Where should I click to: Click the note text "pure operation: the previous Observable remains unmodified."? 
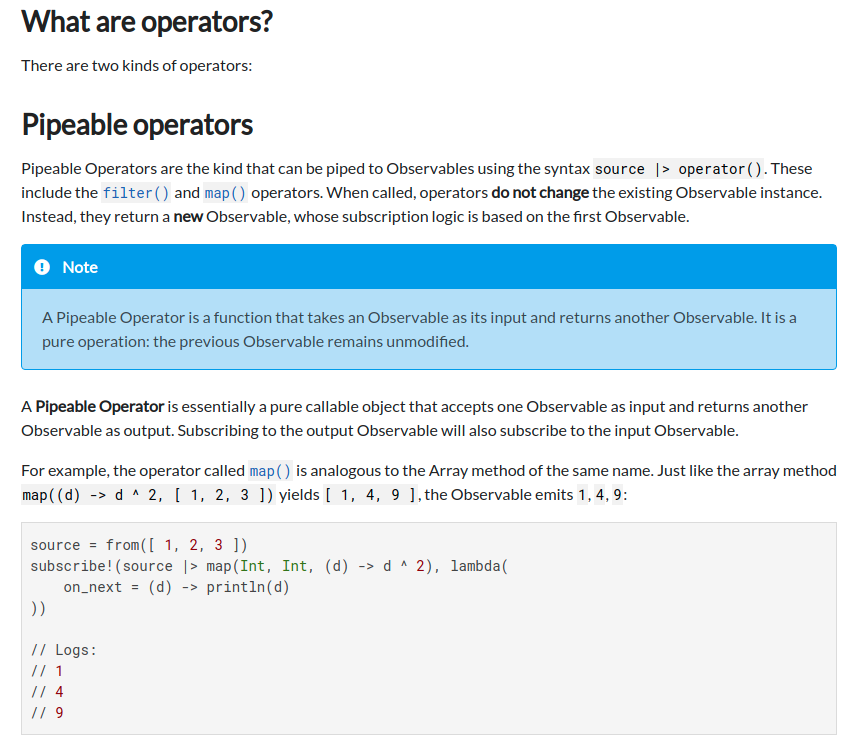coord(255,342)
